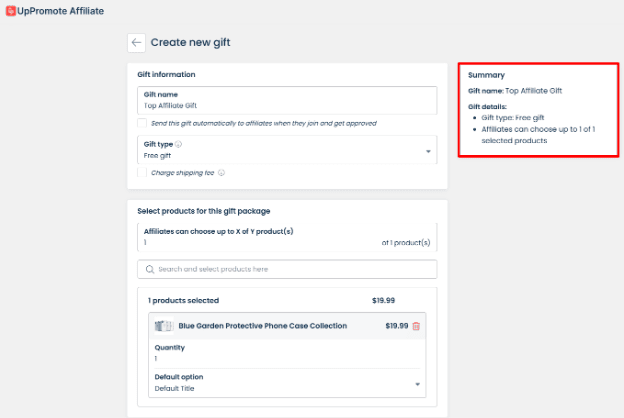Delete the Blue Garden product with trash icon
This screenshot has height=418, width=624.
[416, 326]
